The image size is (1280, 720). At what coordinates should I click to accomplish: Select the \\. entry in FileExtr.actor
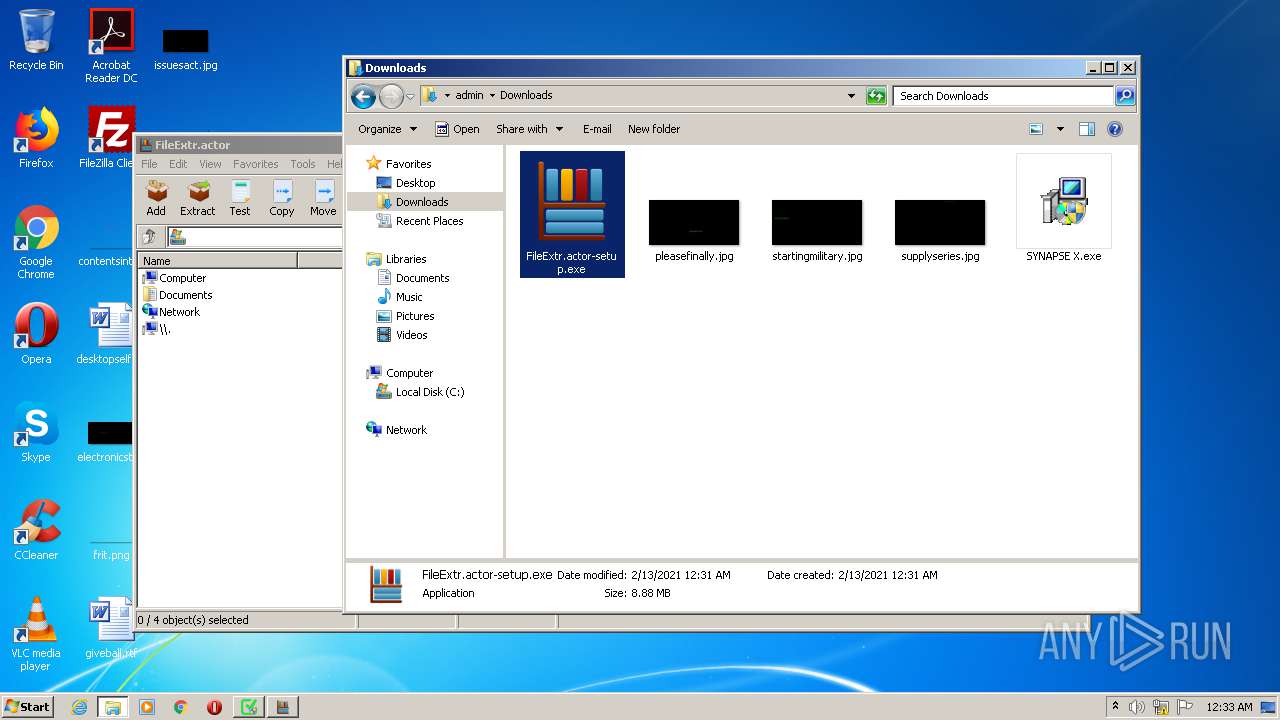coord(157,329)
